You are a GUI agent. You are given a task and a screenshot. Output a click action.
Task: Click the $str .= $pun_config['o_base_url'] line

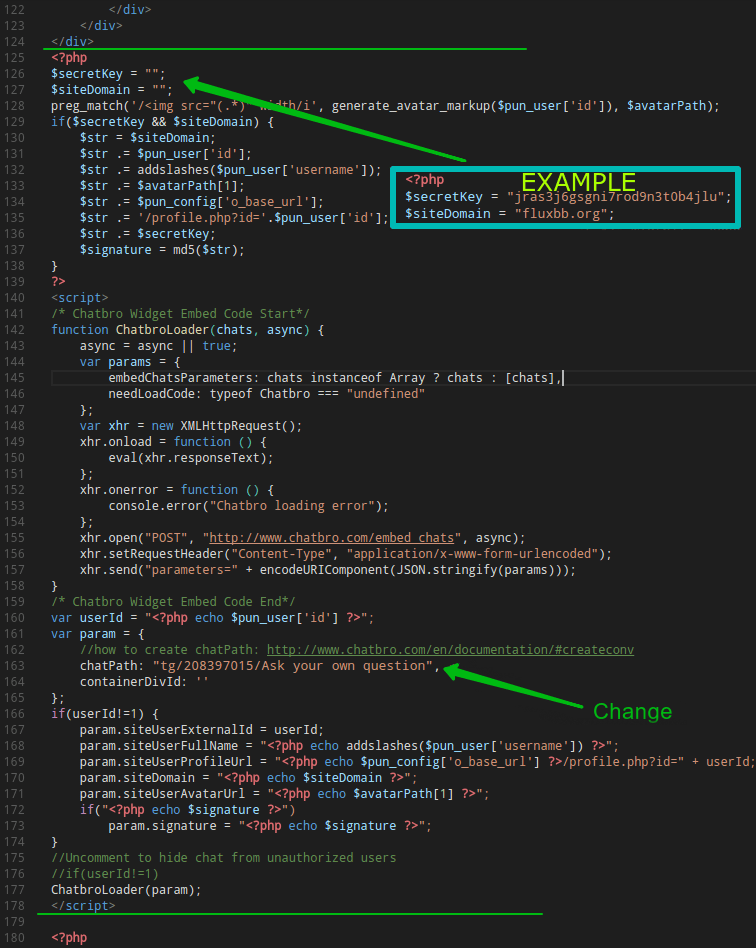201,202
